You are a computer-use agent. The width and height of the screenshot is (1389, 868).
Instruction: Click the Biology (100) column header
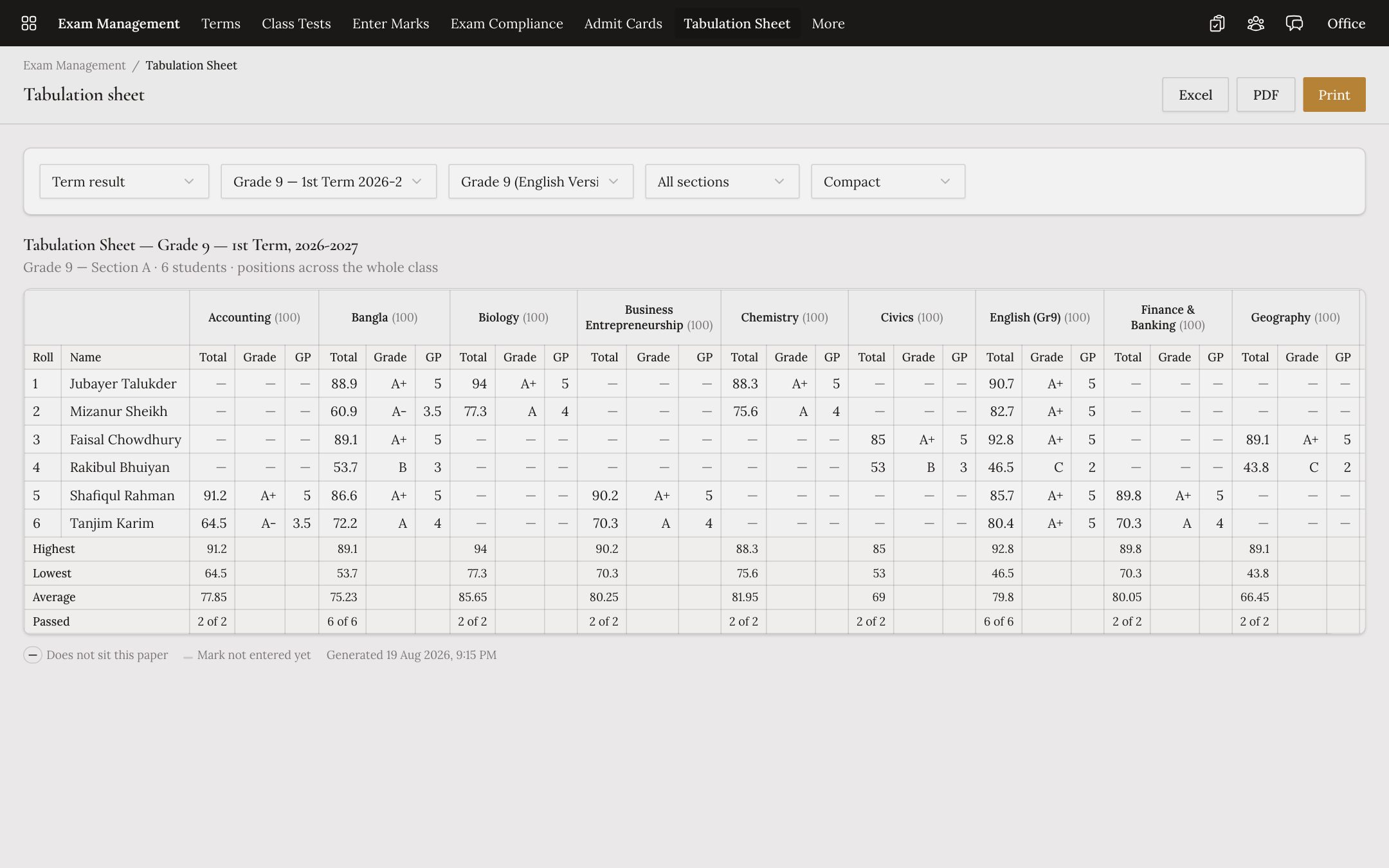(513, 317)
